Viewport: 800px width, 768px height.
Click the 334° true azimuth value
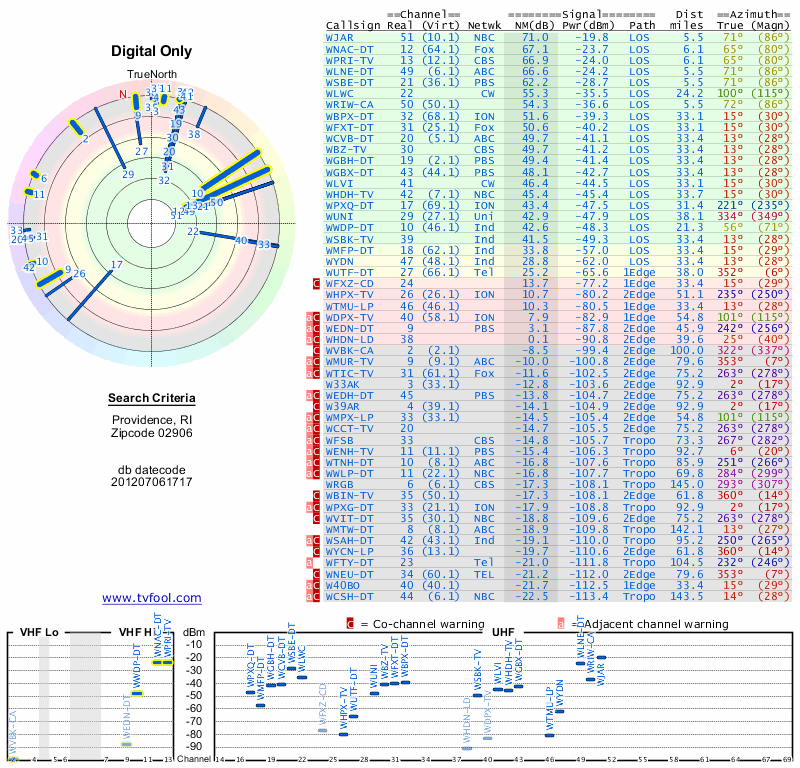pyautogui.click(x=731, y=217)
